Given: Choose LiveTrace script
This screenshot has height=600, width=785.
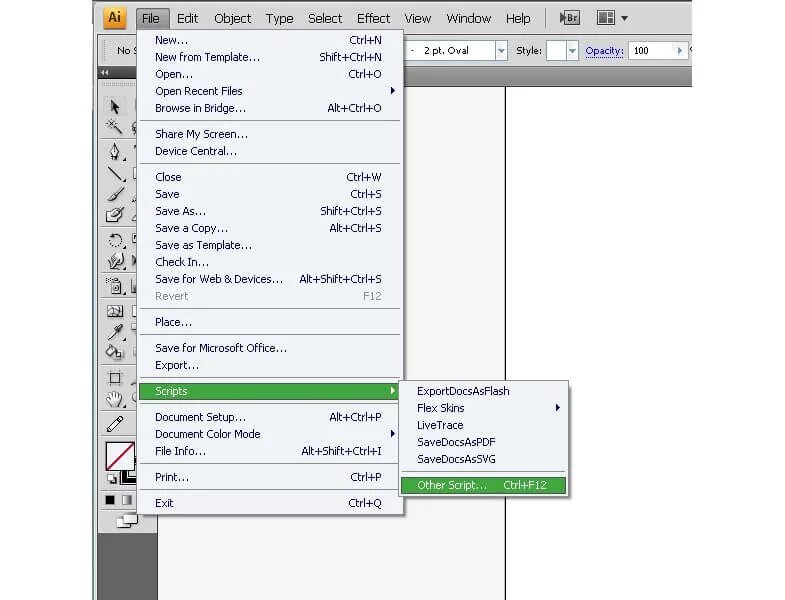Looking at the screenshot, I should pos(484,425).
